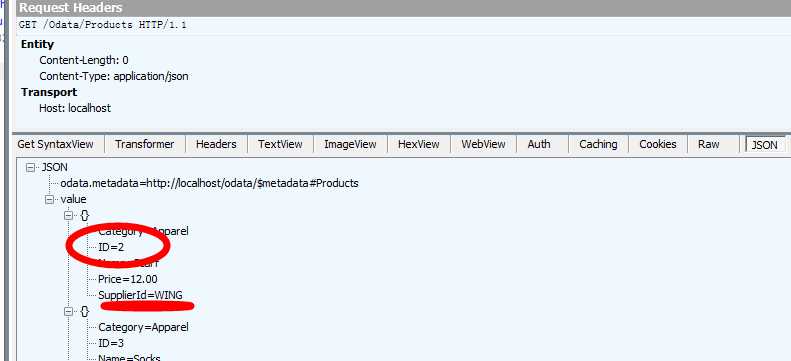Open the WebView tab
This screenshot has width=791, height=361.
click(483, 144)
